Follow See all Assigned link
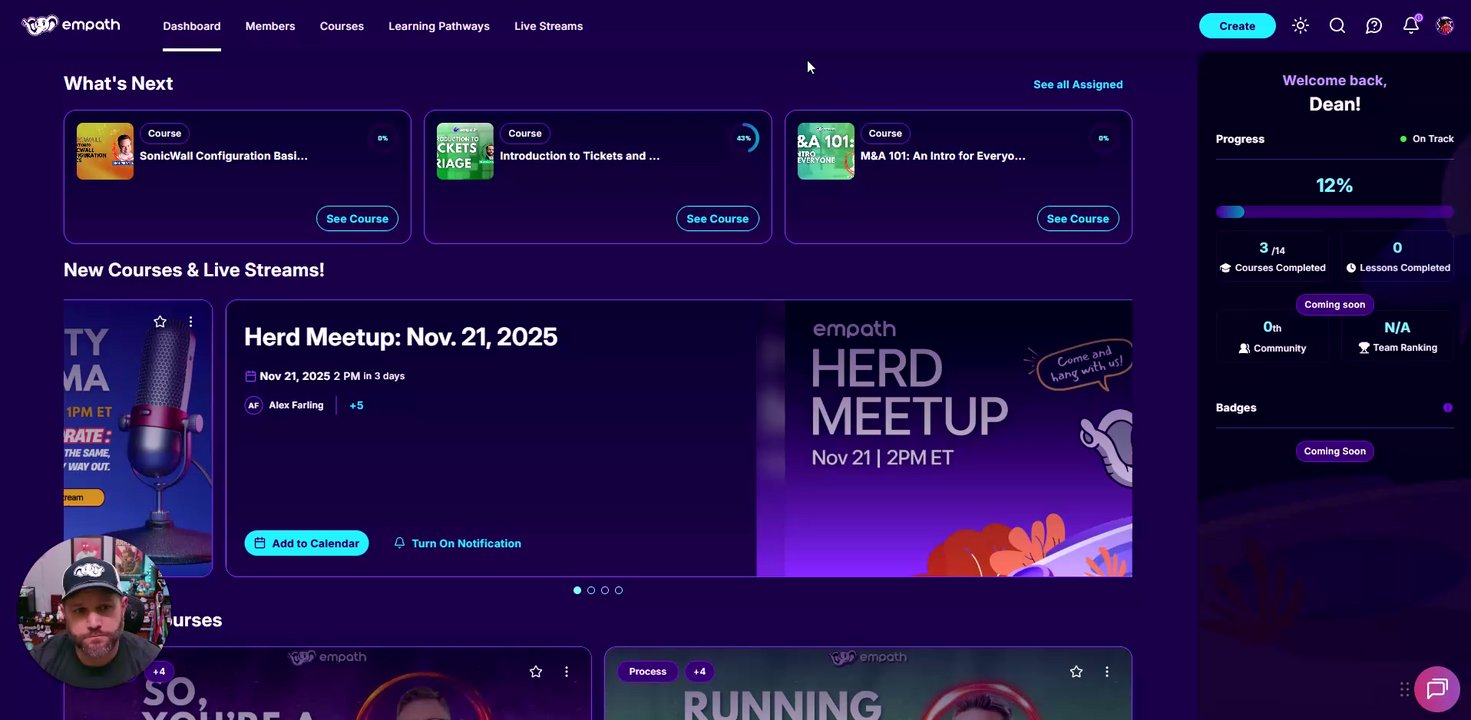This screenshot has width=1471, height=720. coord(1078,84)
